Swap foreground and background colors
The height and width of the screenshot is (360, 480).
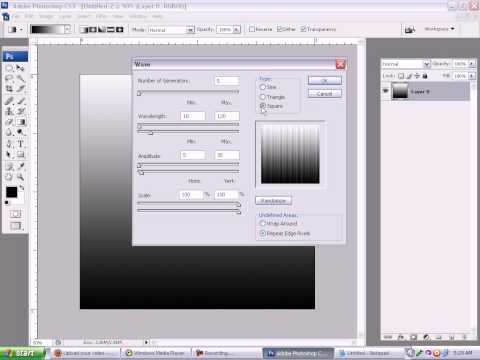point(22,188)
